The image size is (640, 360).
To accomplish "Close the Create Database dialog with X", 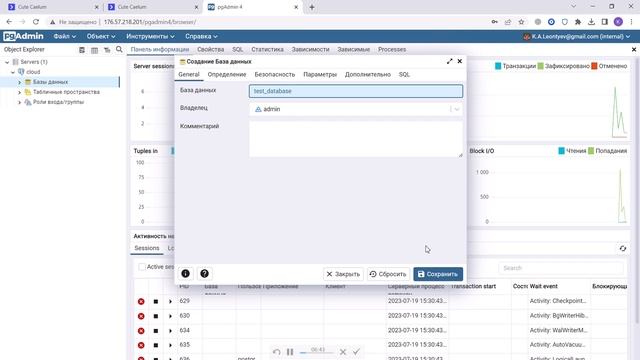I will [460, 61].
